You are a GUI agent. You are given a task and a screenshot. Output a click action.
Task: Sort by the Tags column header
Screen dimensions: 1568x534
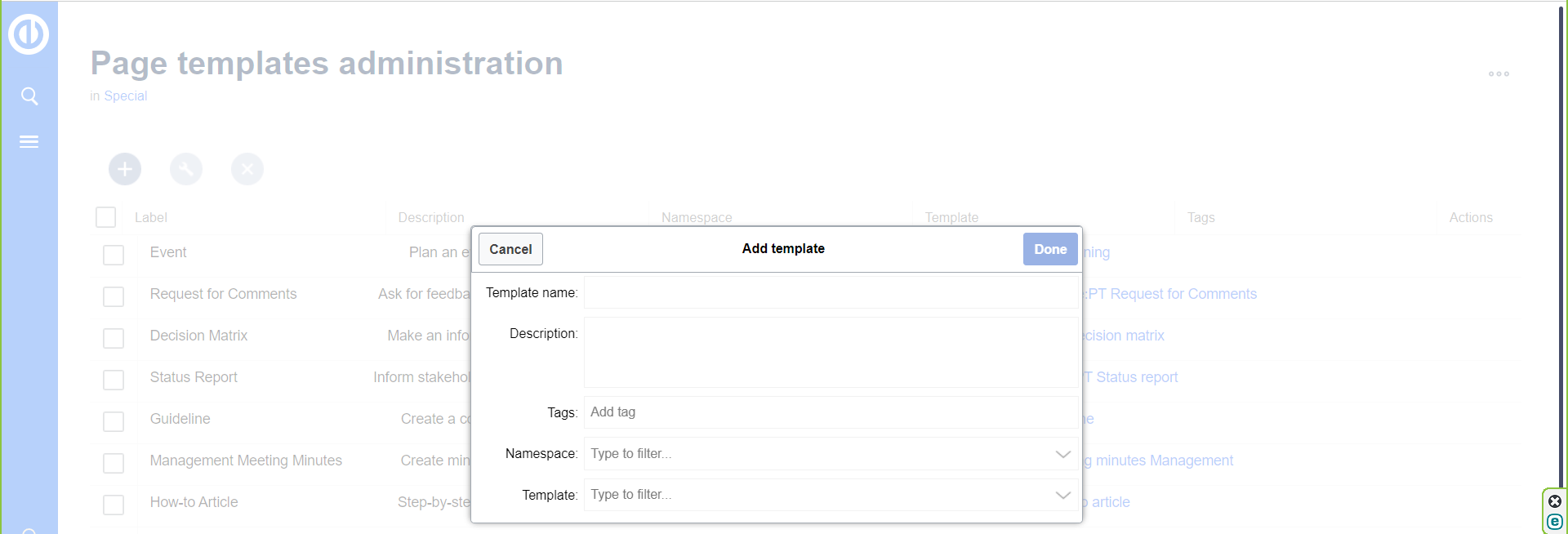point(1200,217)
